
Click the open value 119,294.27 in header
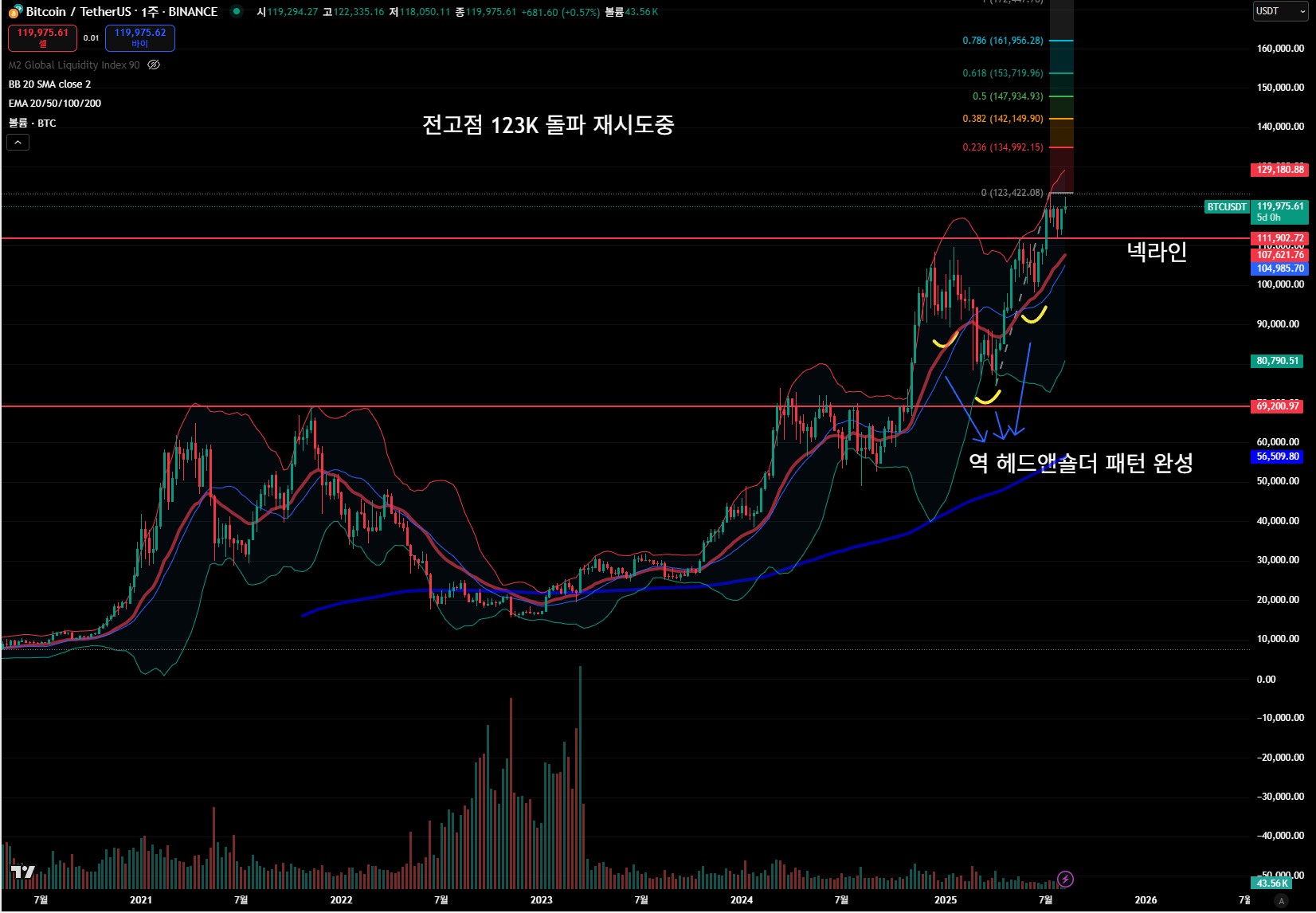(x=292, y=12)
